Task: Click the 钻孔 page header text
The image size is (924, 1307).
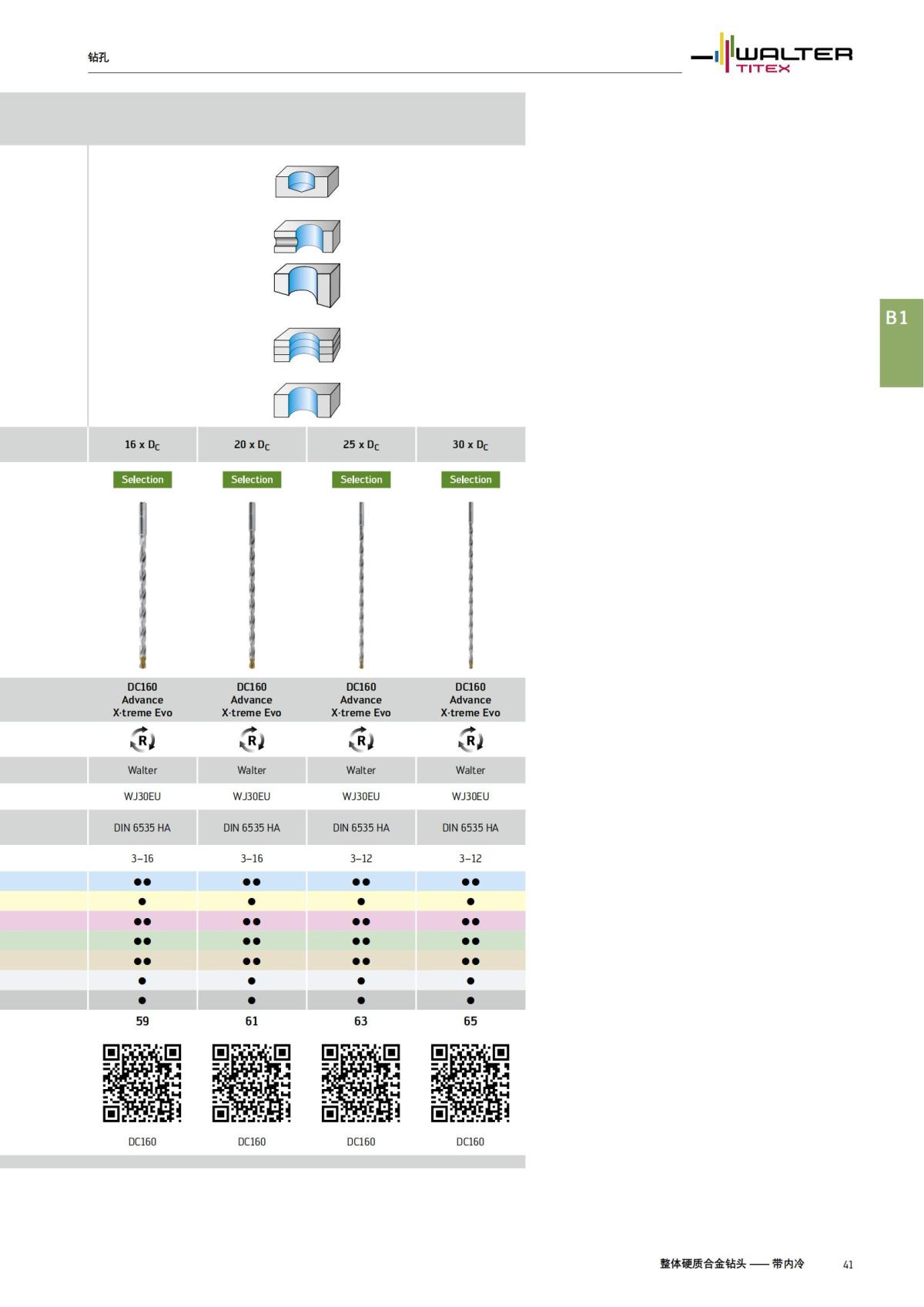Action: pyautogui.click(x=99, y=57)
